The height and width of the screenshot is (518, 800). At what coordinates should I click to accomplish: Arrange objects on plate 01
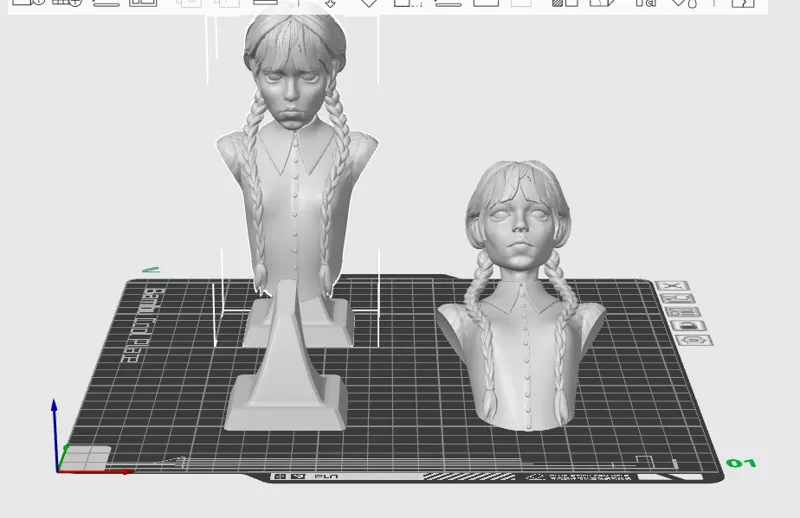click(683, 312)
